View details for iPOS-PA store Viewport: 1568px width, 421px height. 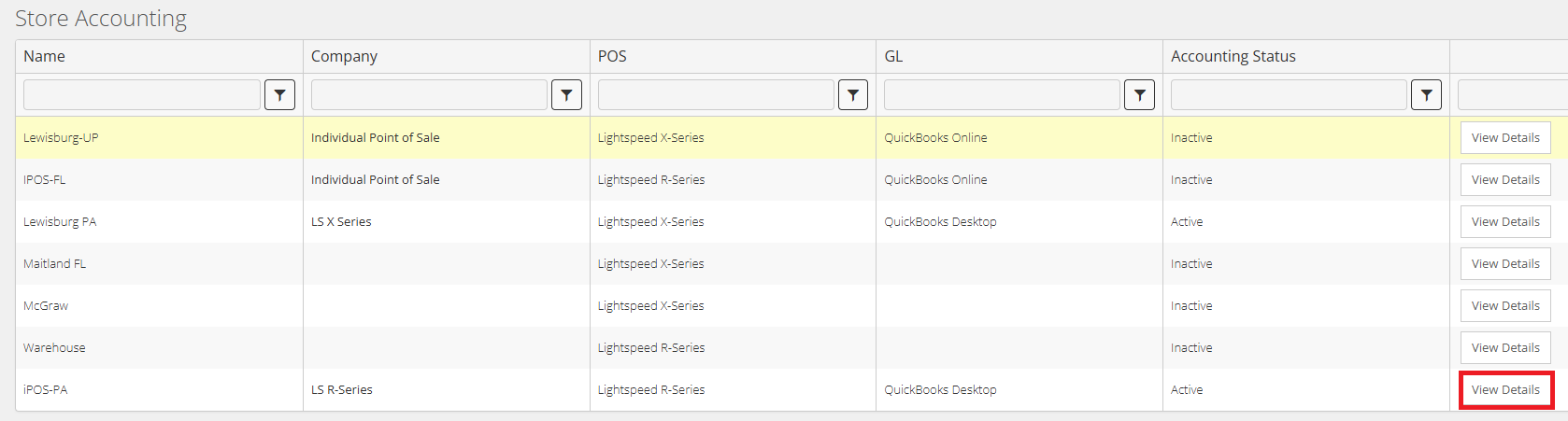coord(1505,389)
